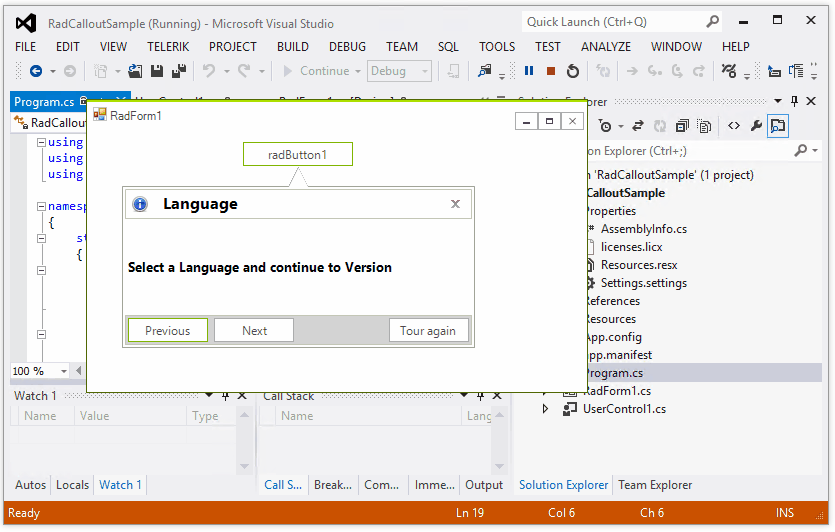Switch to the Autos tab
The height and width of the screenshot is (532, 835).
(x=30, y=485)
